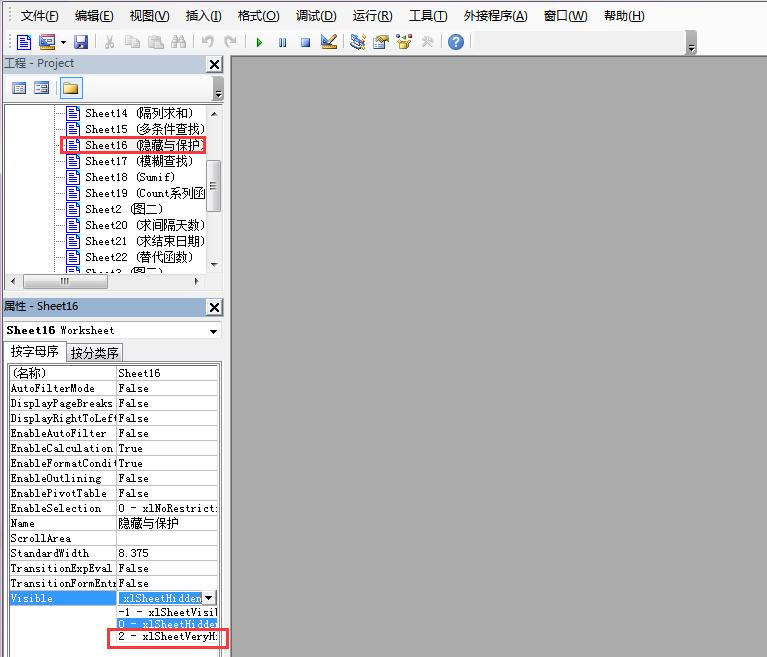
Task: Close the 属性 - Sheet16 panel
Action: coord(214,307)
